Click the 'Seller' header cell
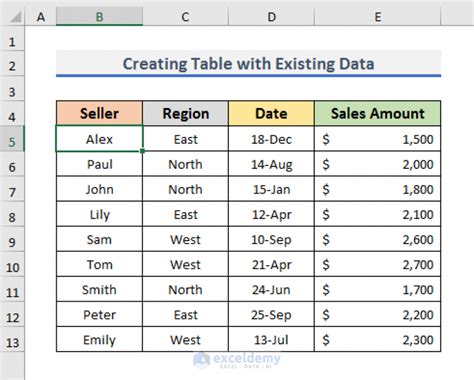Viewport: 474px width, 380px height. tap(99, 113)
